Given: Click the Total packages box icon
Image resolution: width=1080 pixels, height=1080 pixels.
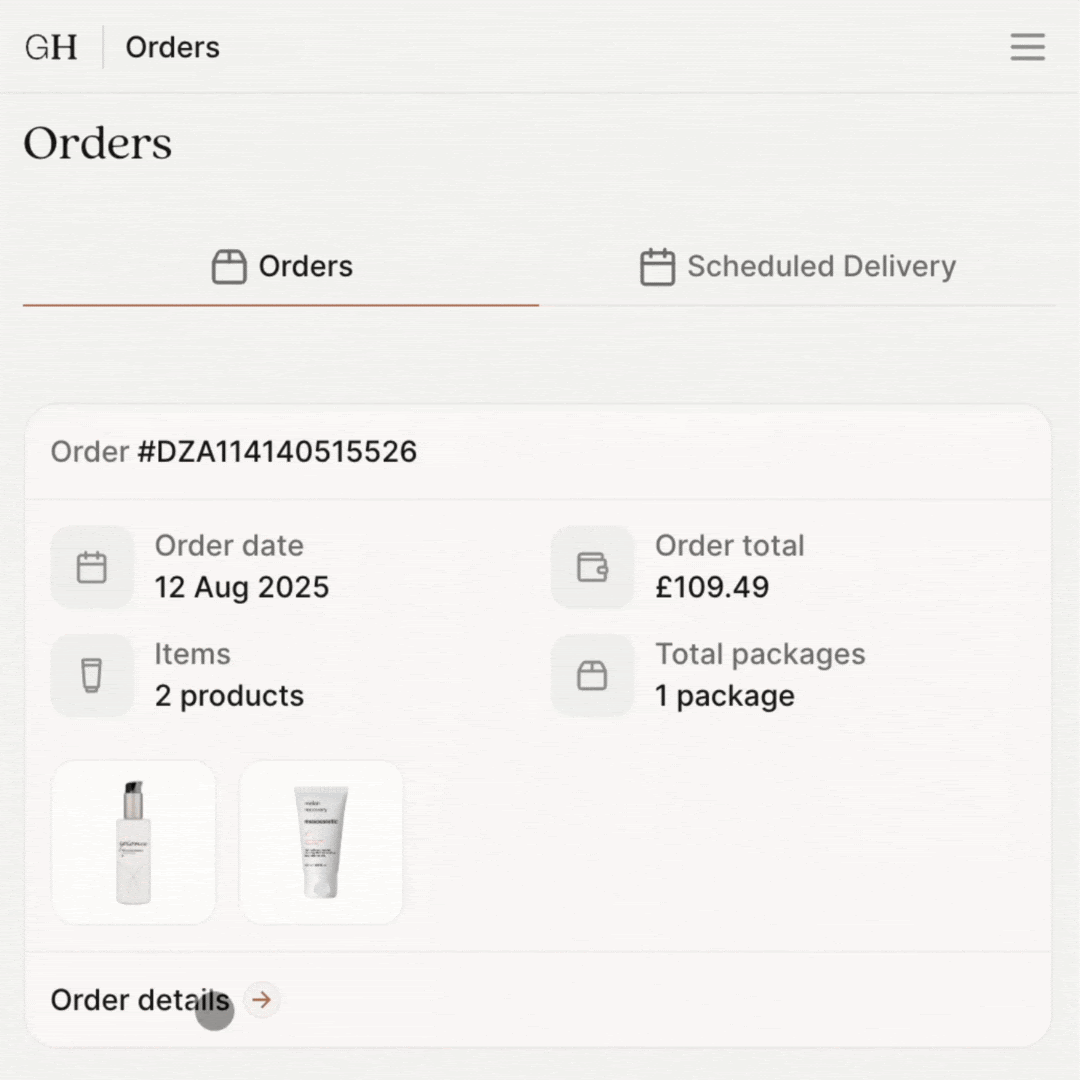Looking at the screenshot, I should (592, 675).
